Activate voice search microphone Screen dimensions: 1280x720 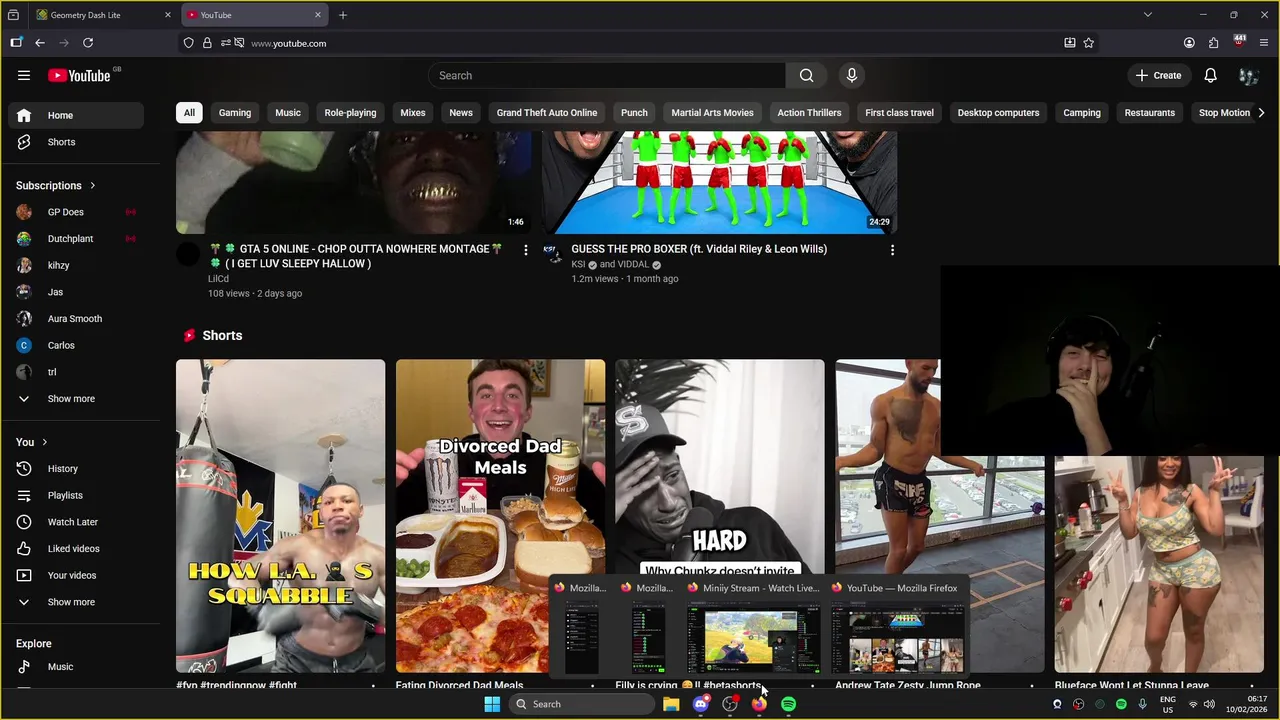[x=852, y=75]
